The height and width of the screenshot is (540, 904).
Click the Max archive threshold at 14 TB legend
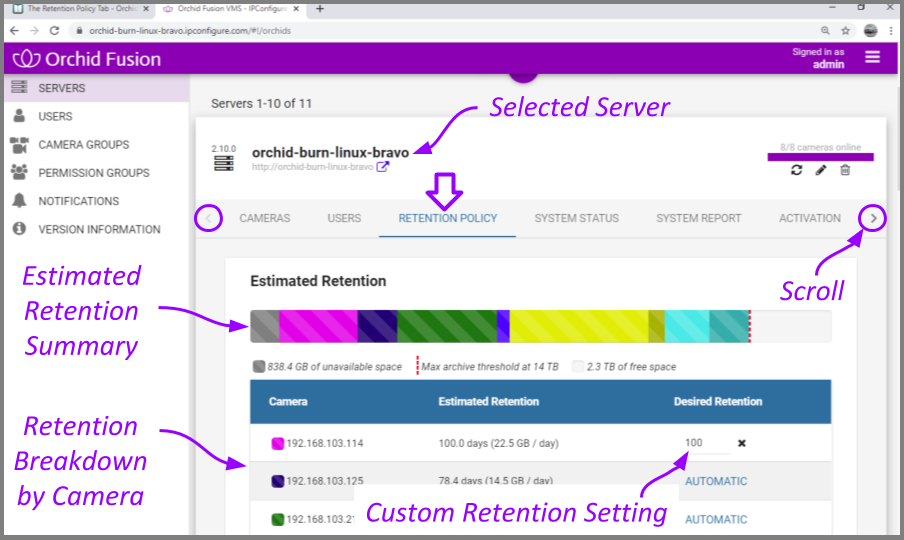[489, 367]
